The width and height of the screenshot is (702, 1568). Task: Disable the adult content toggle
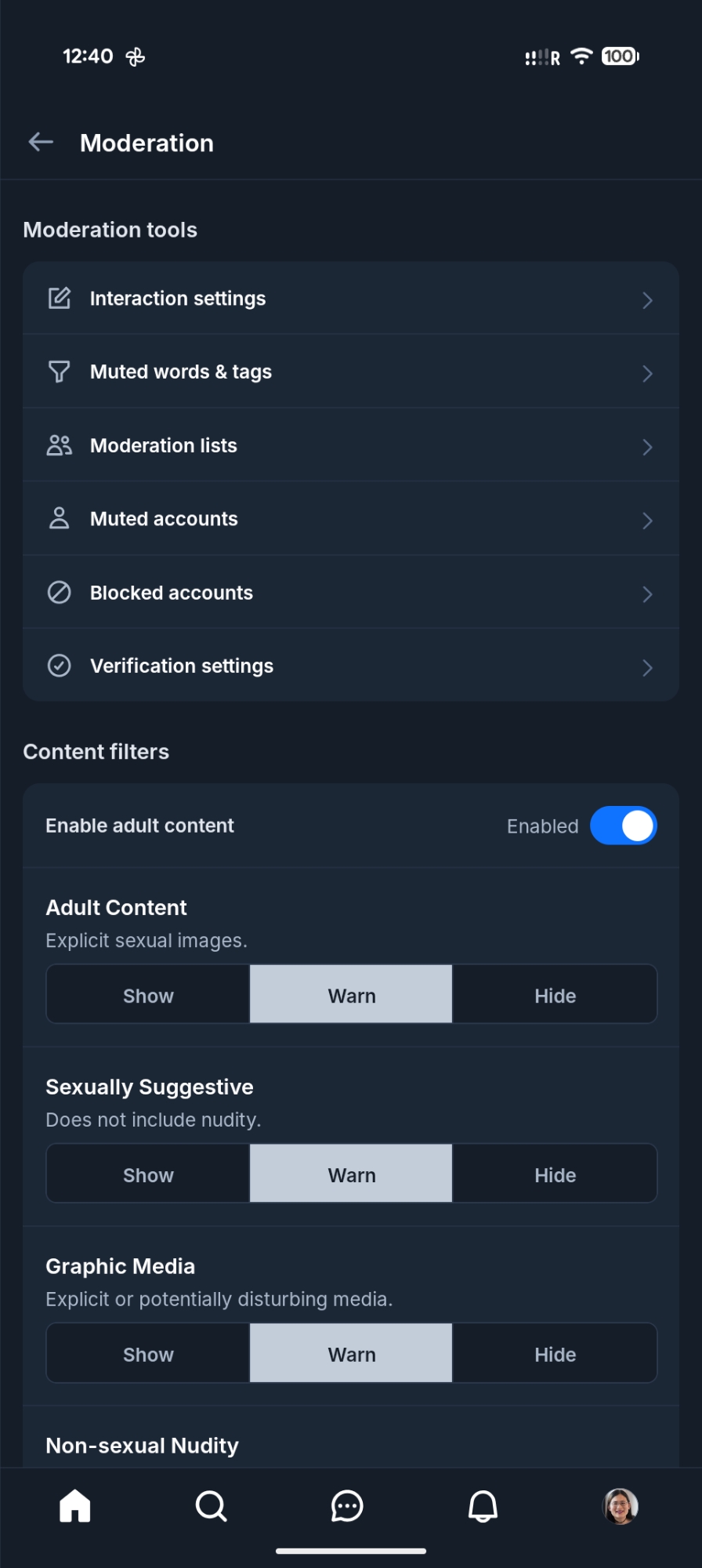point(623,826)
